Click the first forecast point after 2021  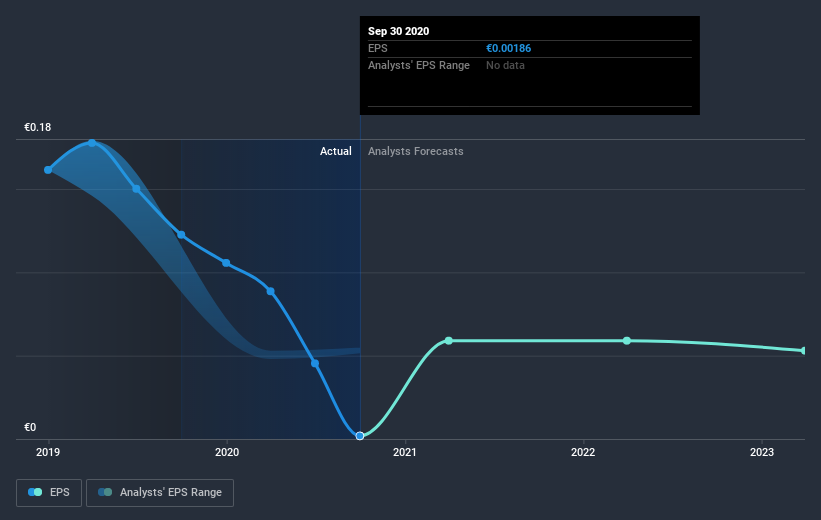(x=449, y=341)
